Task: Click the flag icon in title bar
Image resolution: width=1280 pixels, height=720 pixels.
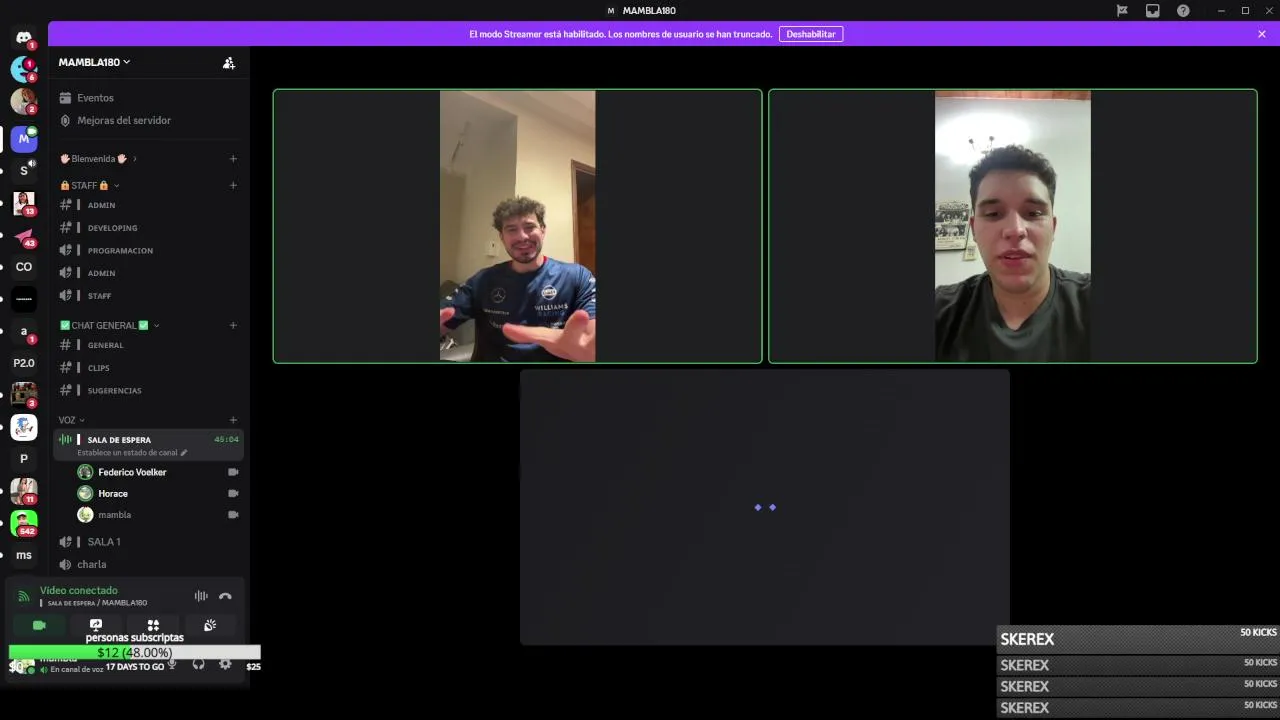Action: pos(1122,11)
